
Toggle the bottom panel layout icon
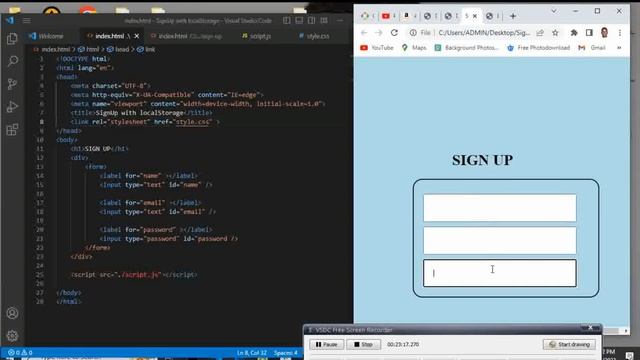pos(299,20)
